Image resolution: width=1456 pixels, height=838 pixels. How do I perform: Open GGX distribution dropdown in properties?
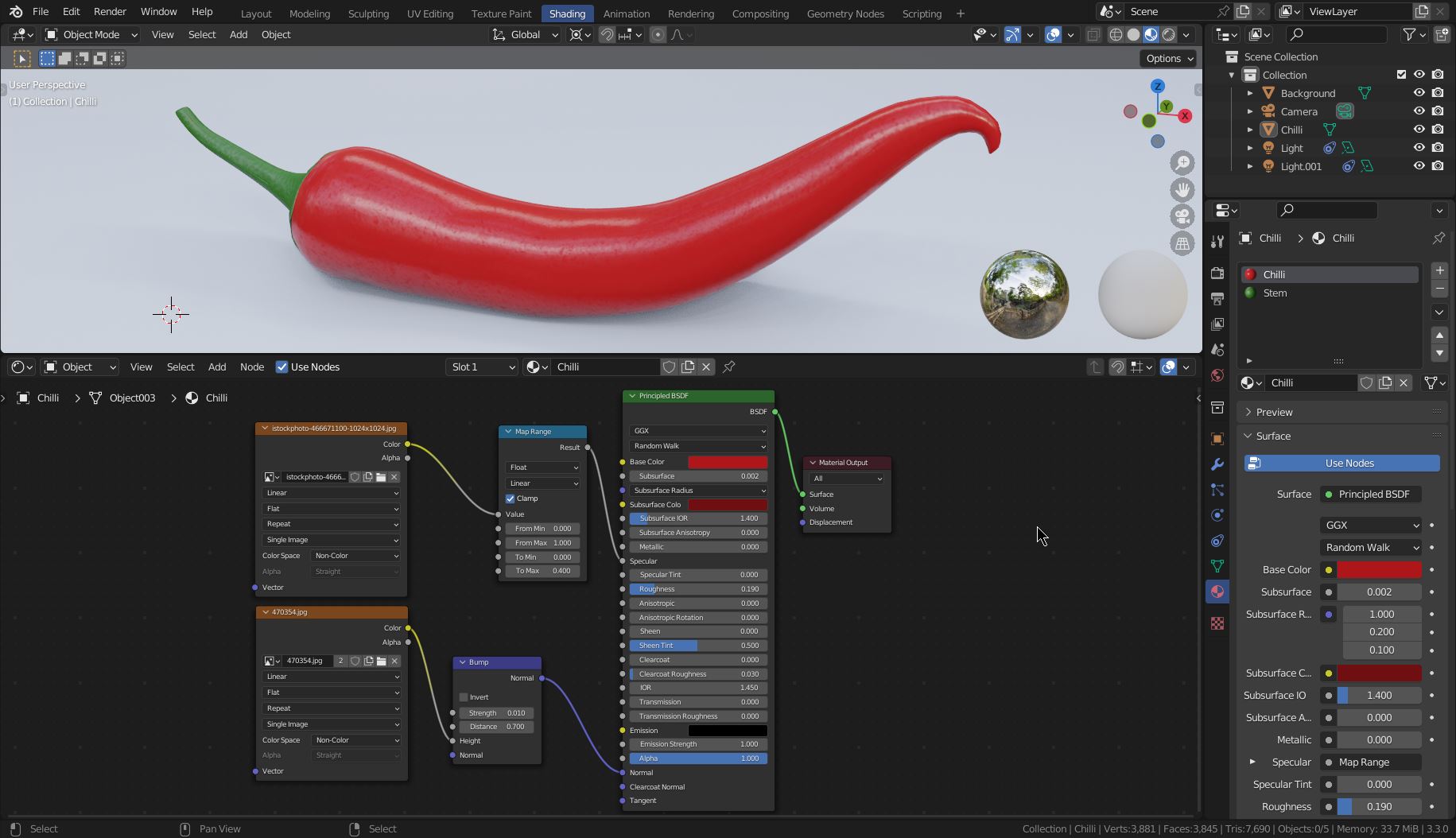coord(1371,525)
